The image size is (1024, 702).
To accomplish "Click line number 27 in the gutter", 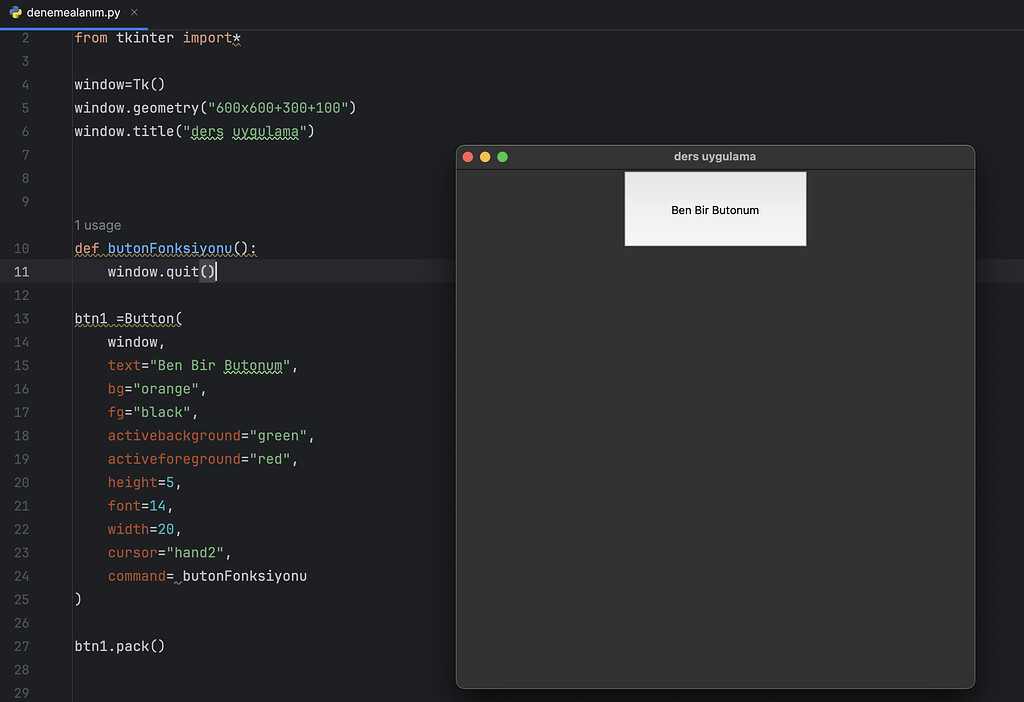I will coord(22,646).
